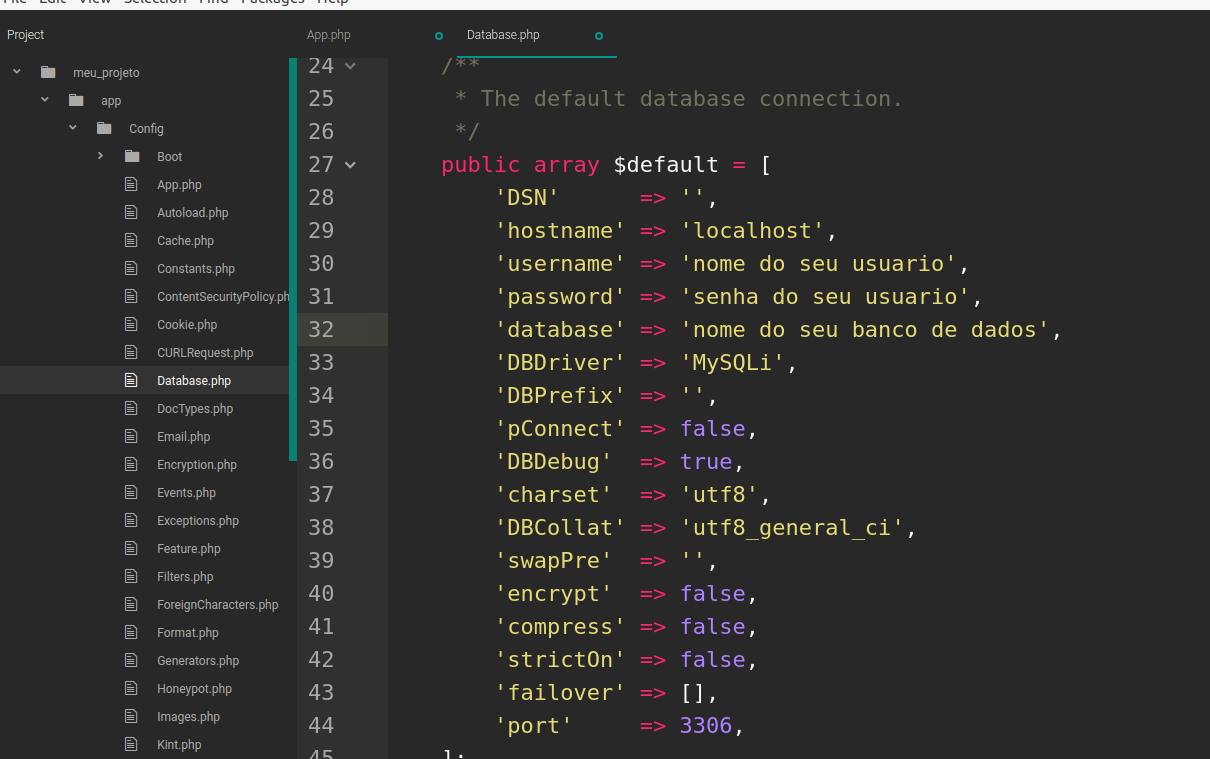This screenshot has height=759, width=1210.
Task: Place cursor in 'localhost' hostname value
Action: tap(753, 230)
